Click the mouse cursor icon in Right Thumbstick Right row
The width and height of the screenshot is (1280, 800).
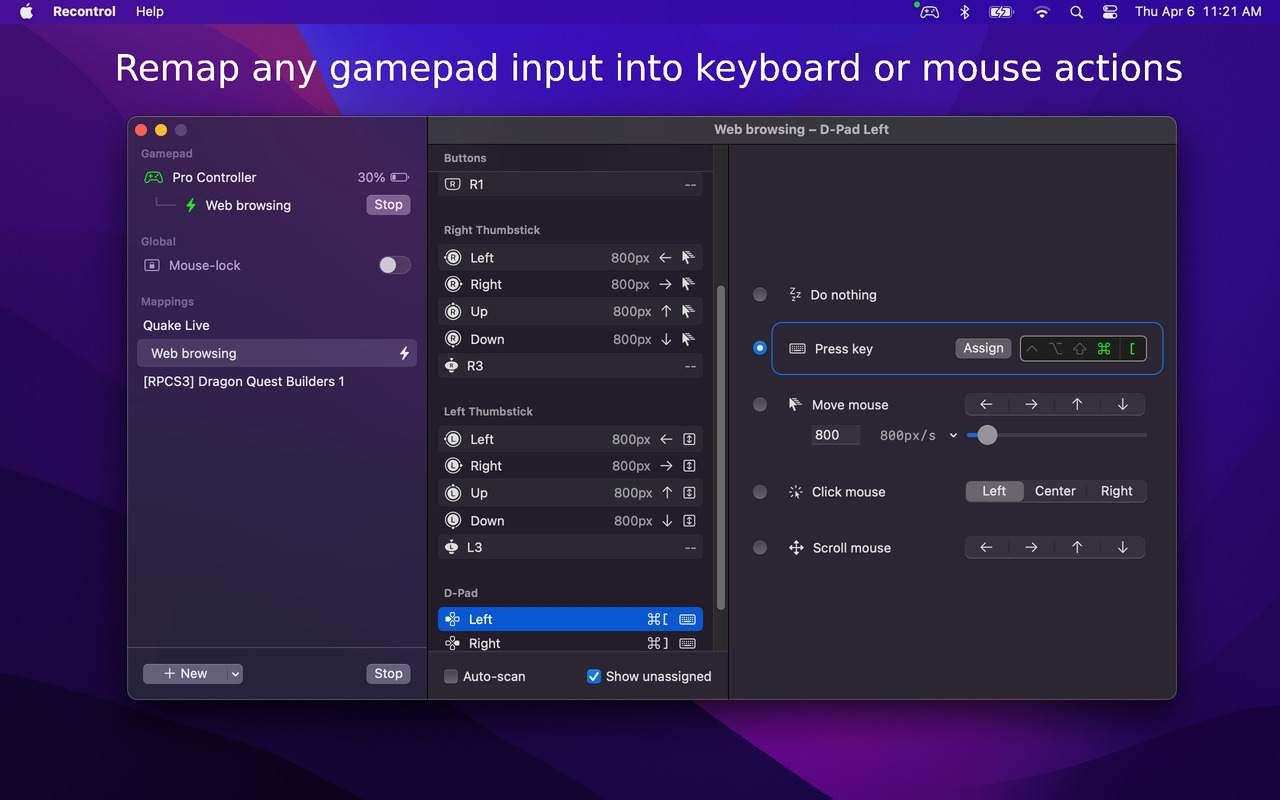pos(688,284)
